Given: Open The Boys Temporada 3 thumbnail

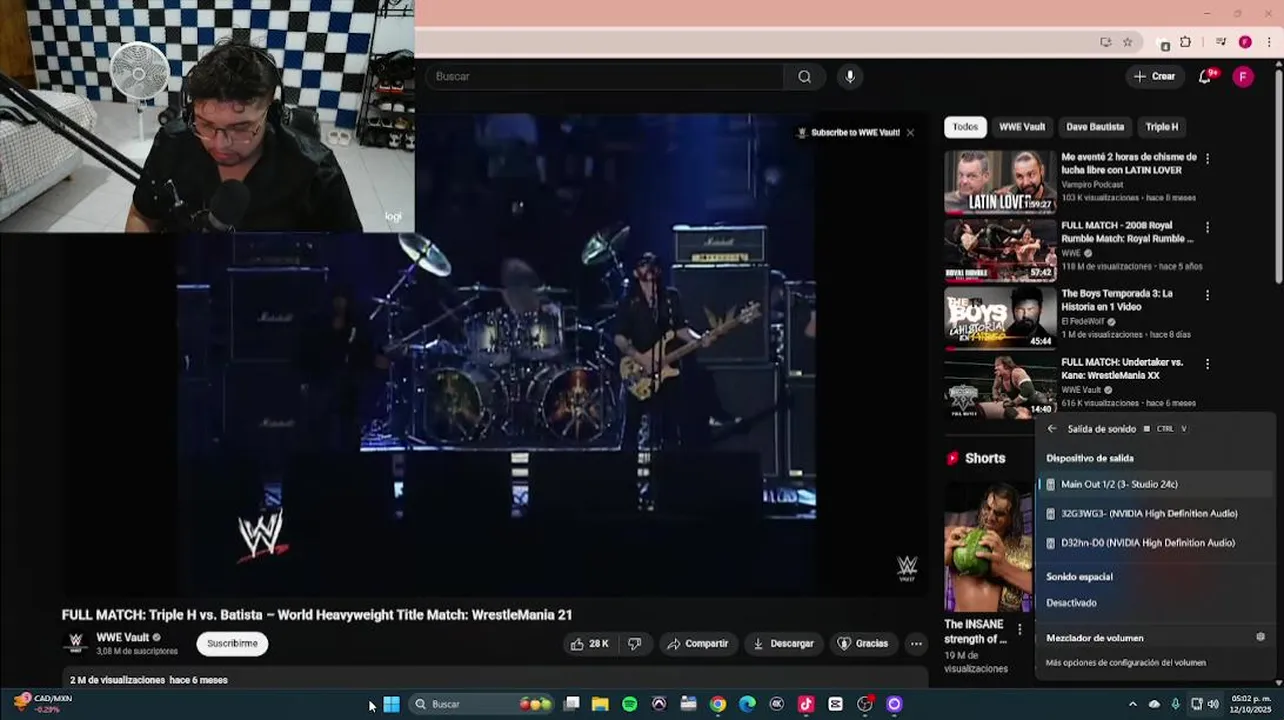Looking at the screenshot, I should click(1000, 318).
